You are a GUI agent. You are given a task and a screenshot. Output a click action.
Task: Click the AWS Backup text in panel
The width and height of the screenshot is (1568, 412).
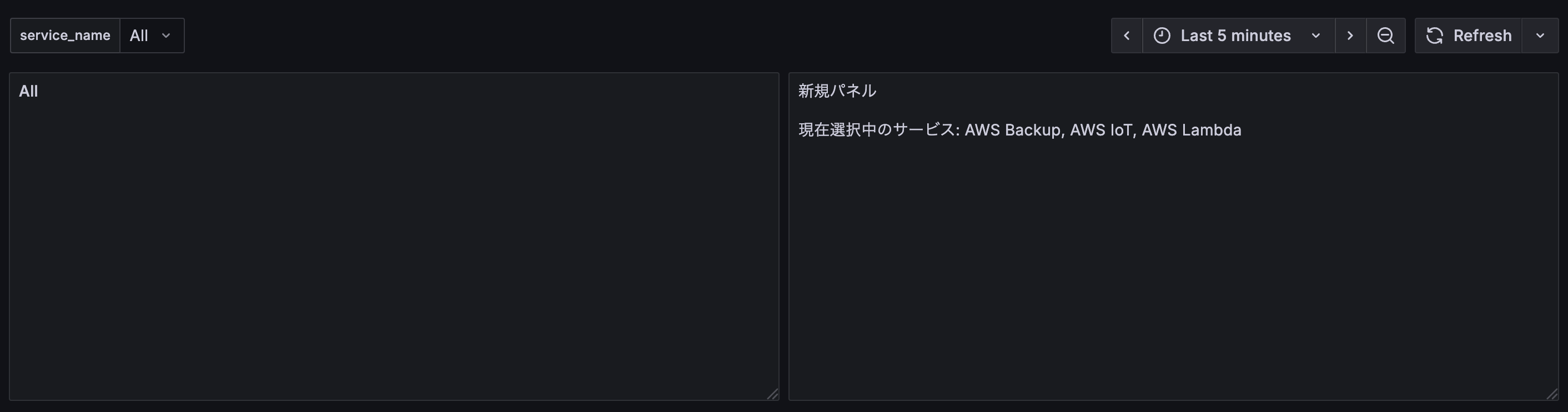coord(1012,129)
